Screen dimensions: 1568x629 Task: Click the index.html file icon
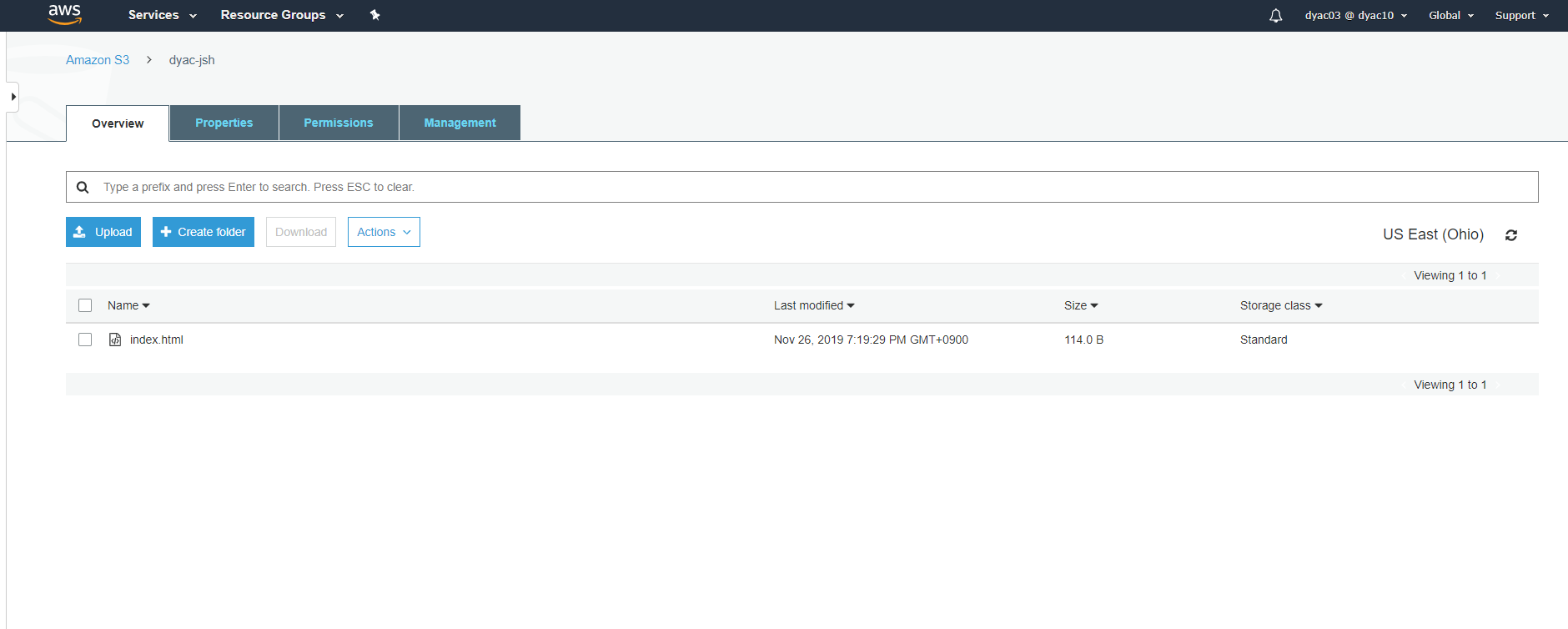click(x=115, y=340)
